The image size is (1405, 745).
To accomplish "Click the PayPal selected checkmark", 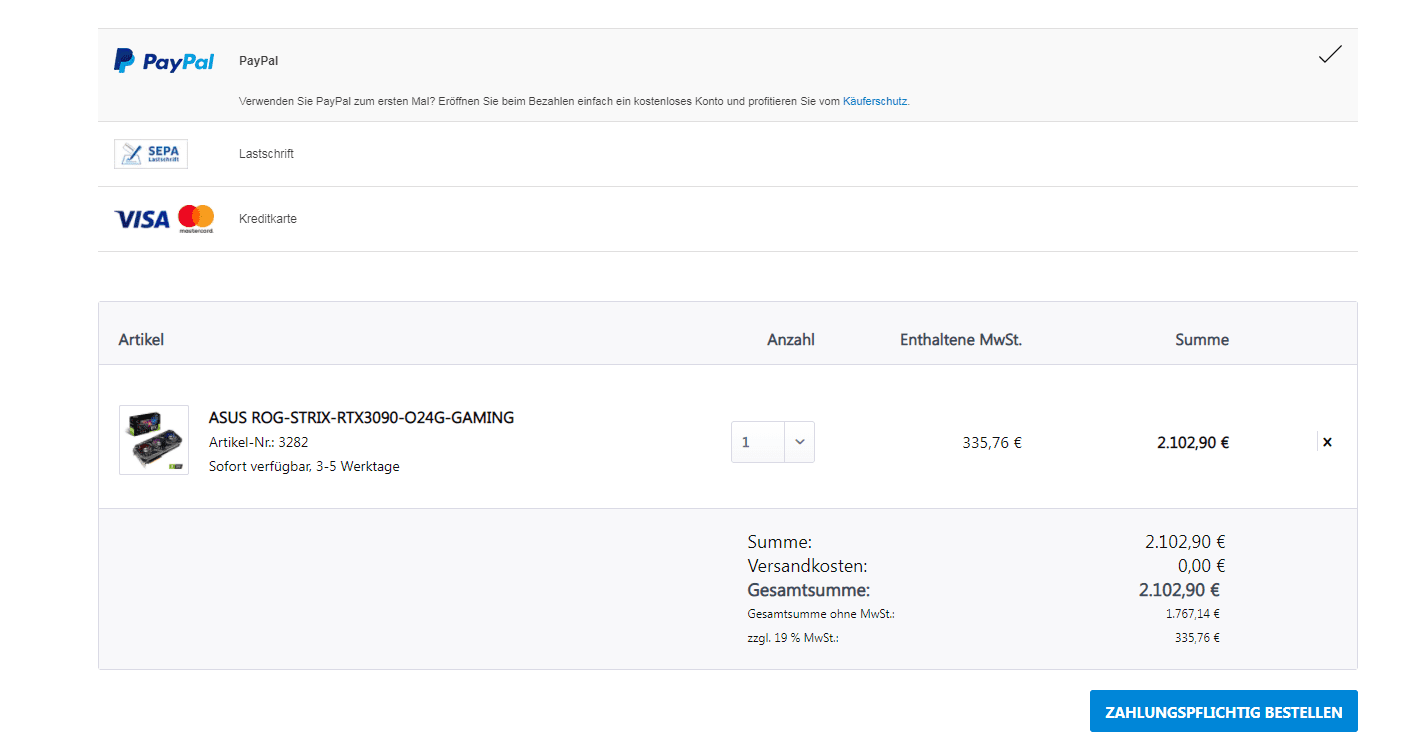I will pos(1330,55).
